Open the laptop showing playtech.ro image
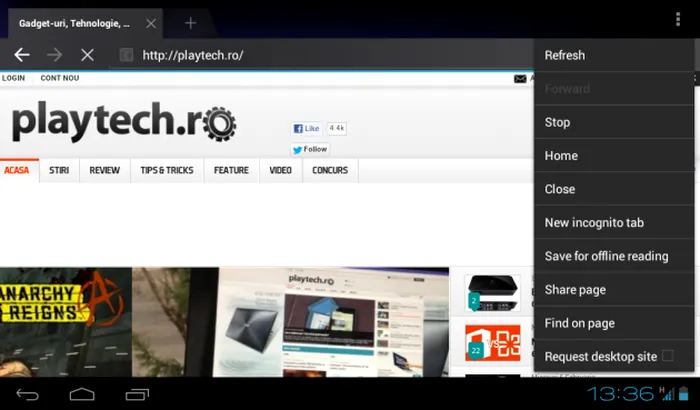Image resolution: width=700 pixels, height=410 pixels. click(290, 322)
